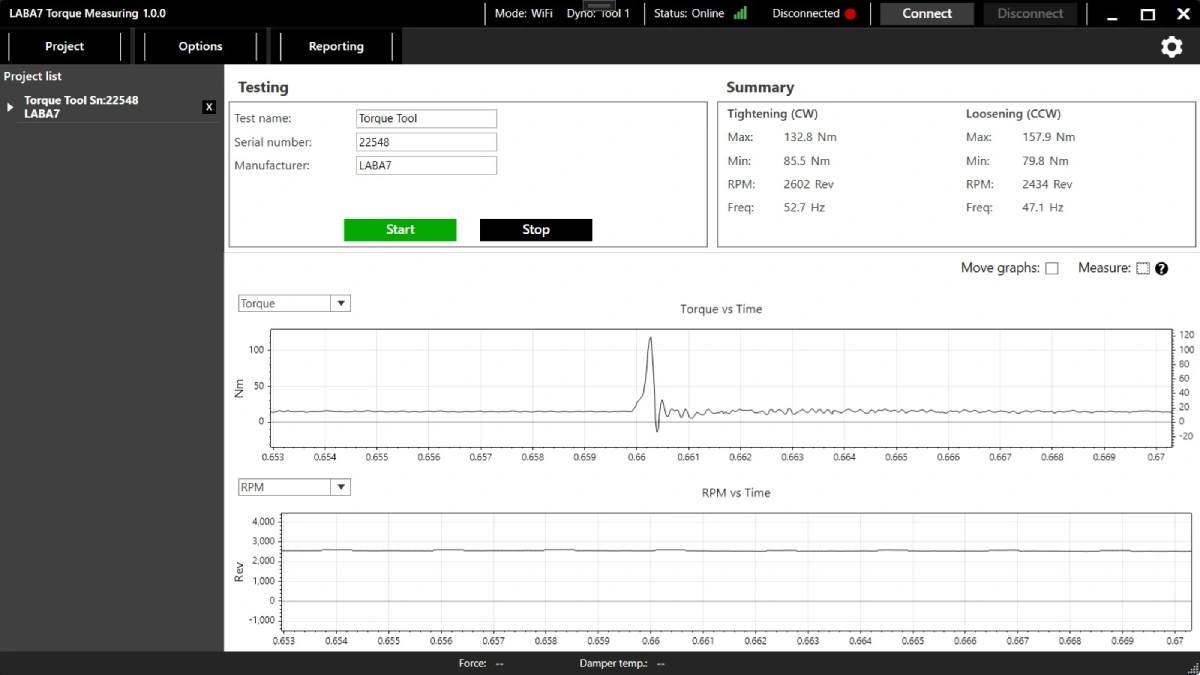Open the Options menu
This screenshot has width=1200, height=675.
(200, 46)
